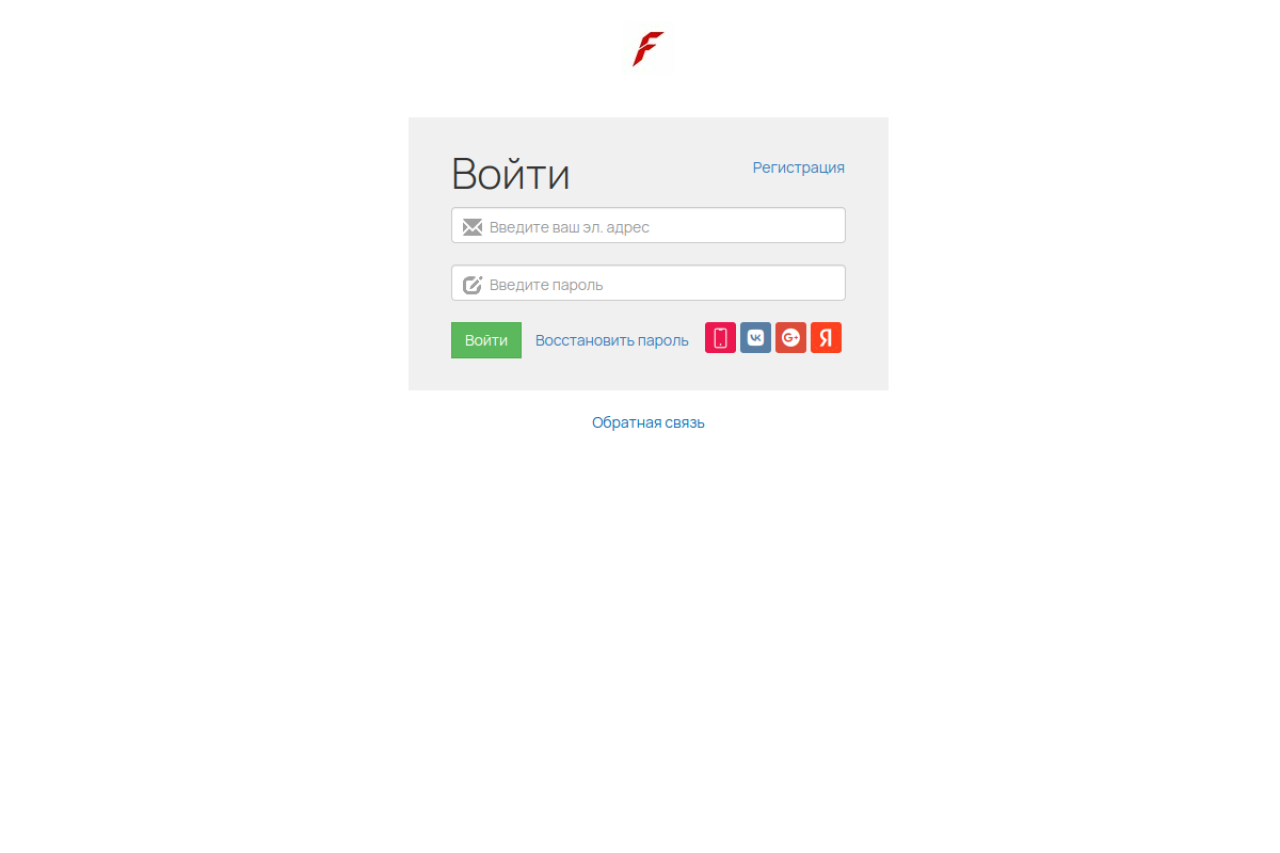
Task: Open the Восстановить пароль link
Action: [x=612, y=340]
